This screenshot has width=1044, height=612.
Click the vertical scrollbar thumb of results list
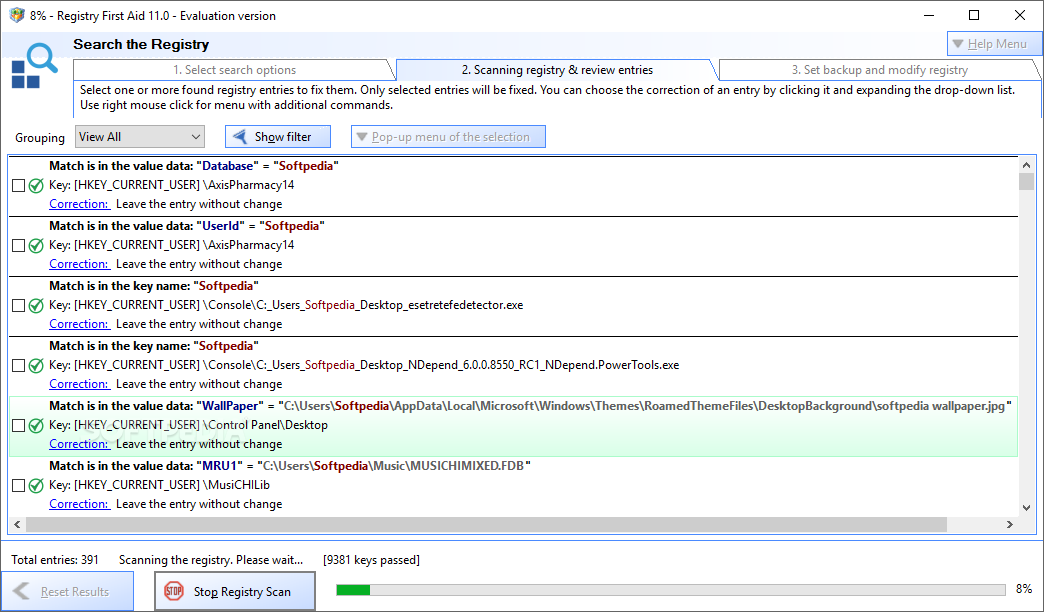tap(1026, 181)
